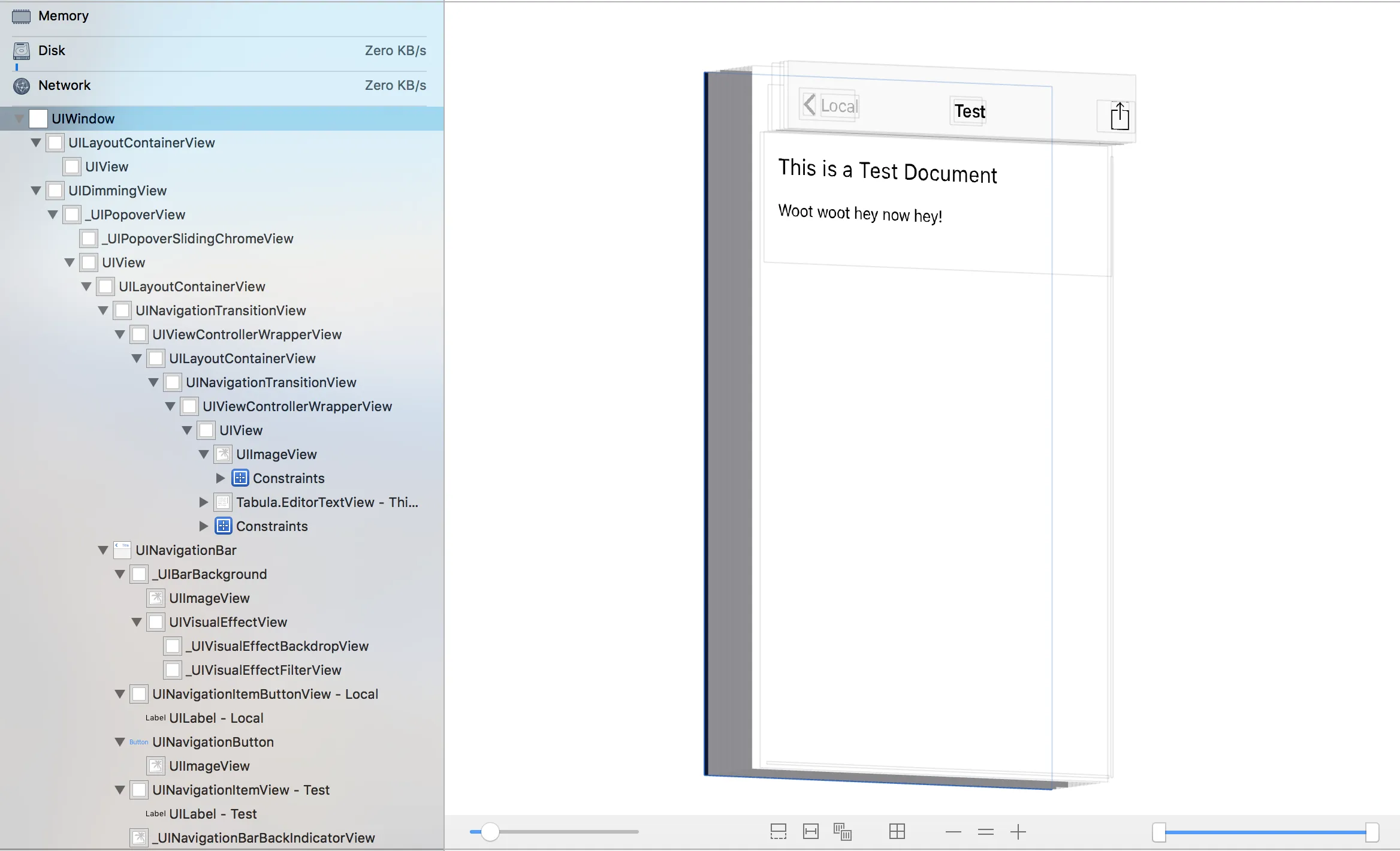
Task: Select the UIWindow row
Action: click(x=83, y=119)
